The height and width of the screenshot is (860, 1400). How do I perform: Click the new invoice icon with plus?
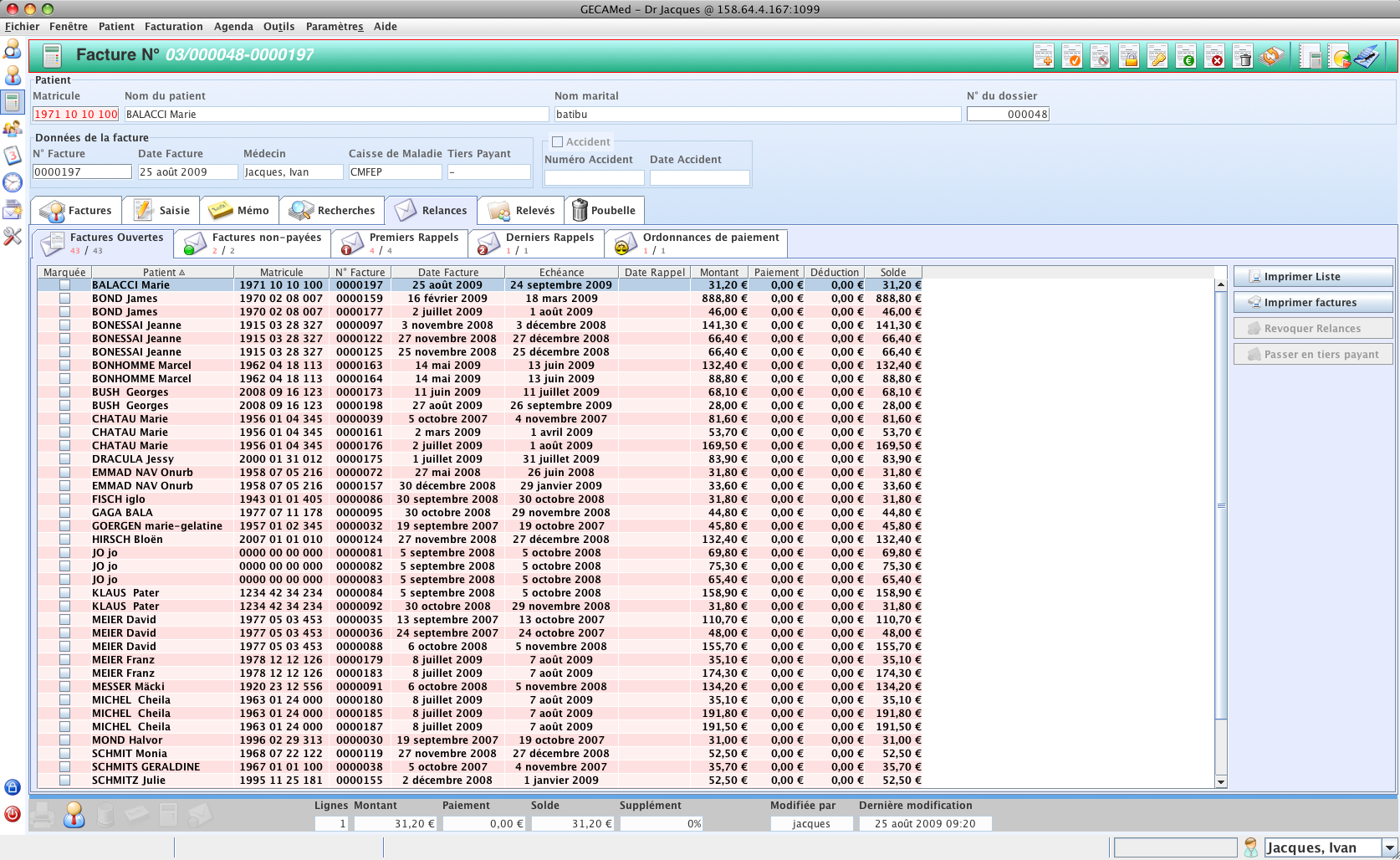point(1044,57)
